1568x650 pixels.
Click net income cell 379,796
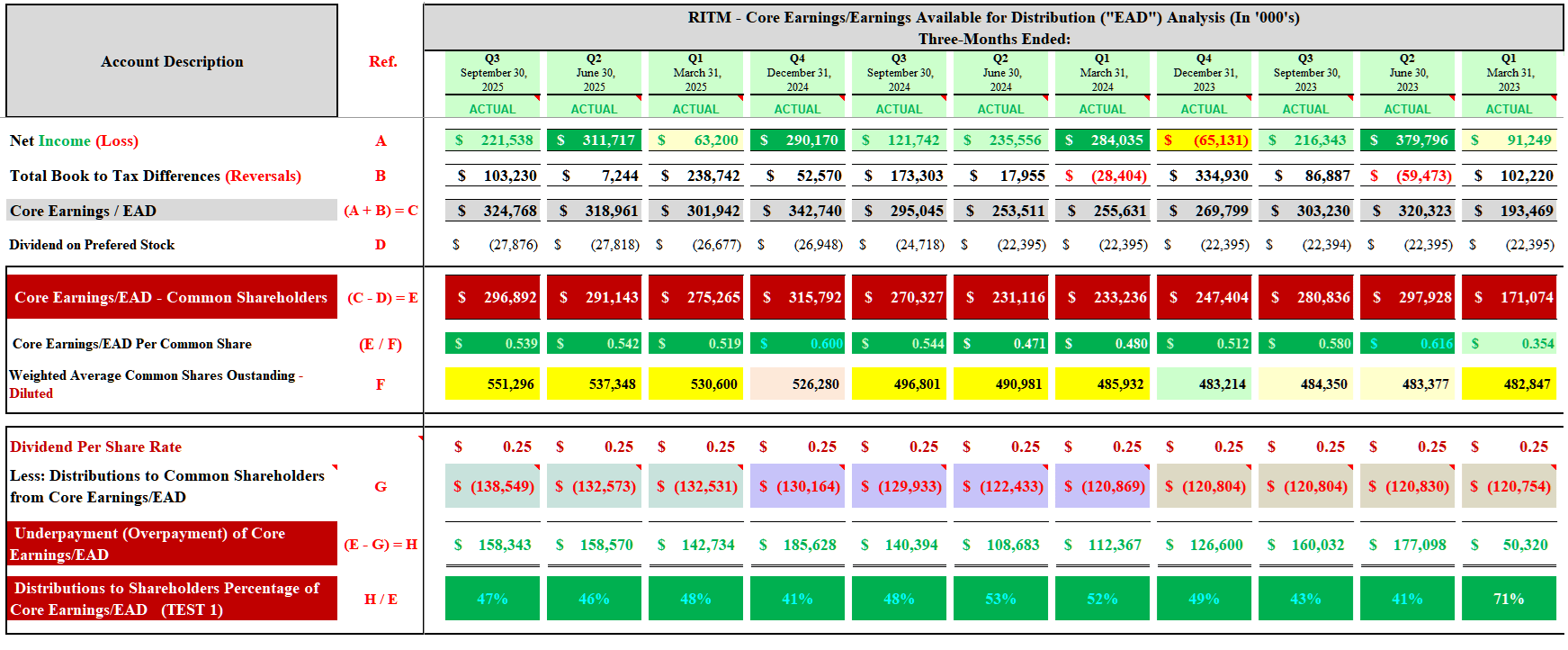point(1407,140)
